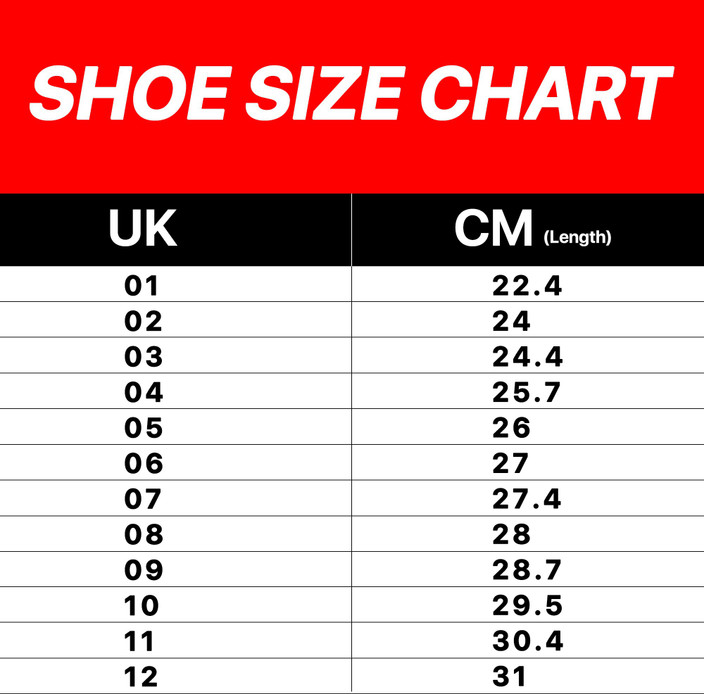Pick the 24.4 cm value

pos(527,357)
